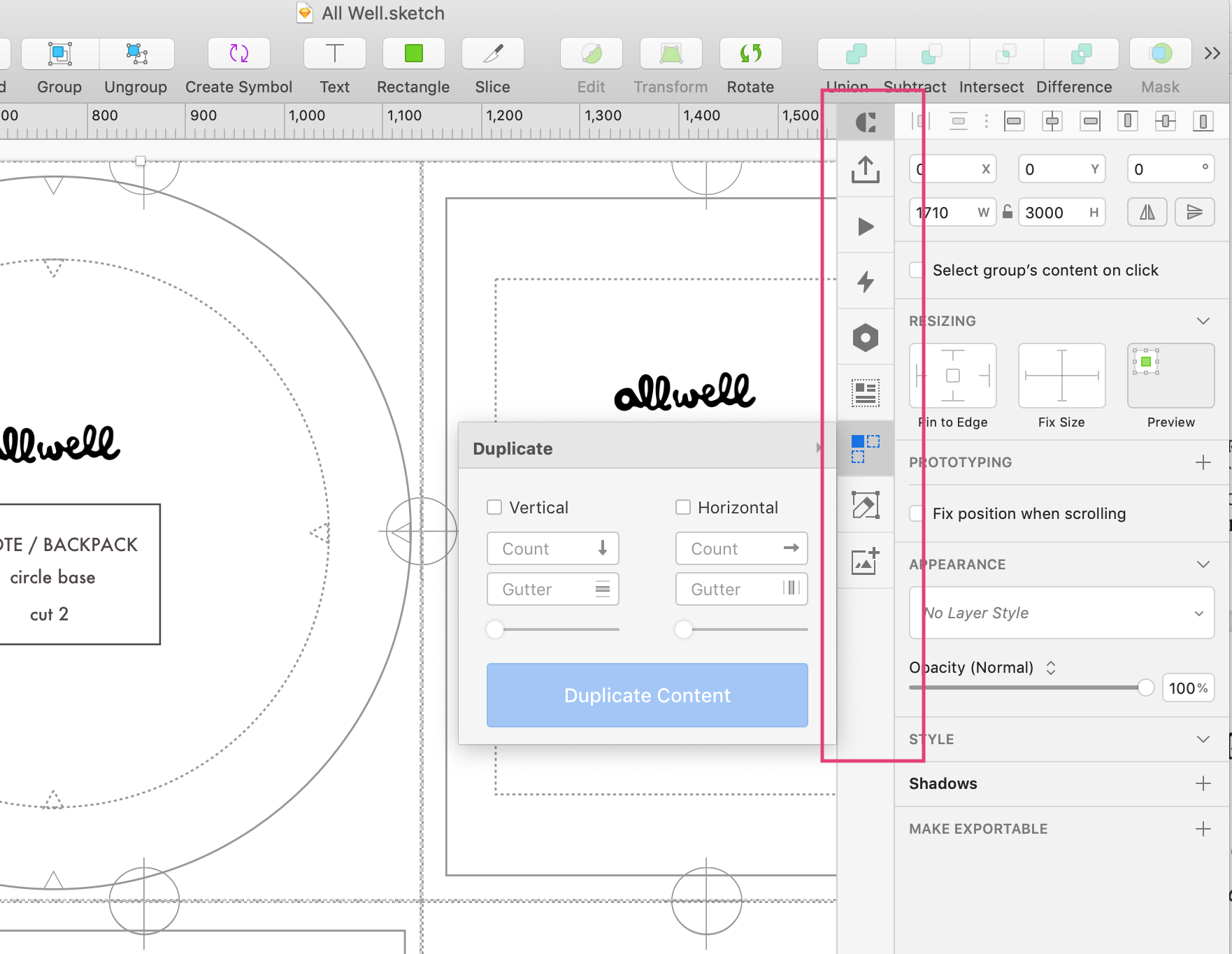Click the align right edges icon
Viewport: 1232px width, 954px height.
coord(1090,122)
